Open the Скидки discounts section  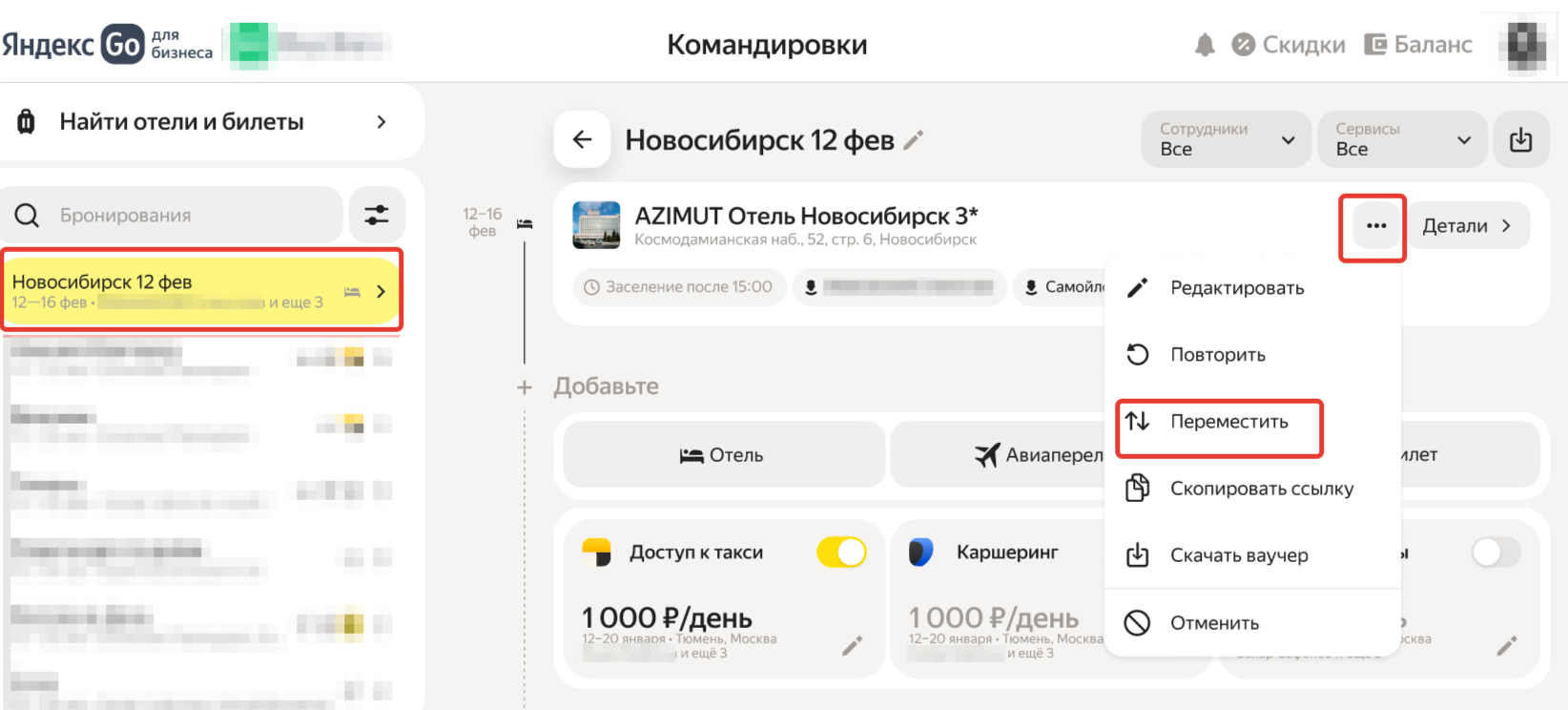point(1289,45)
